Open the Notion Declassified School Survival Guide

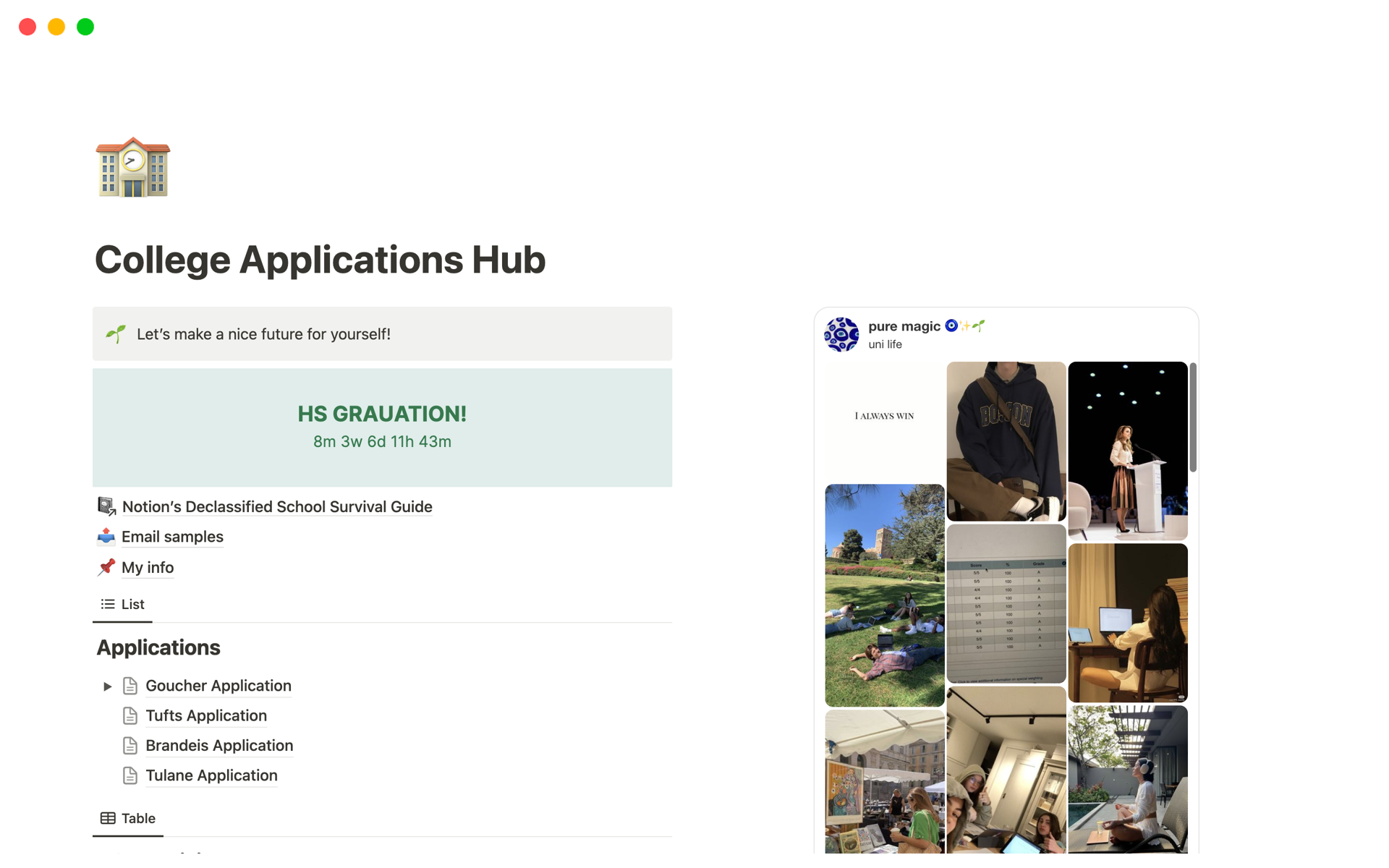tap(276, 507)
